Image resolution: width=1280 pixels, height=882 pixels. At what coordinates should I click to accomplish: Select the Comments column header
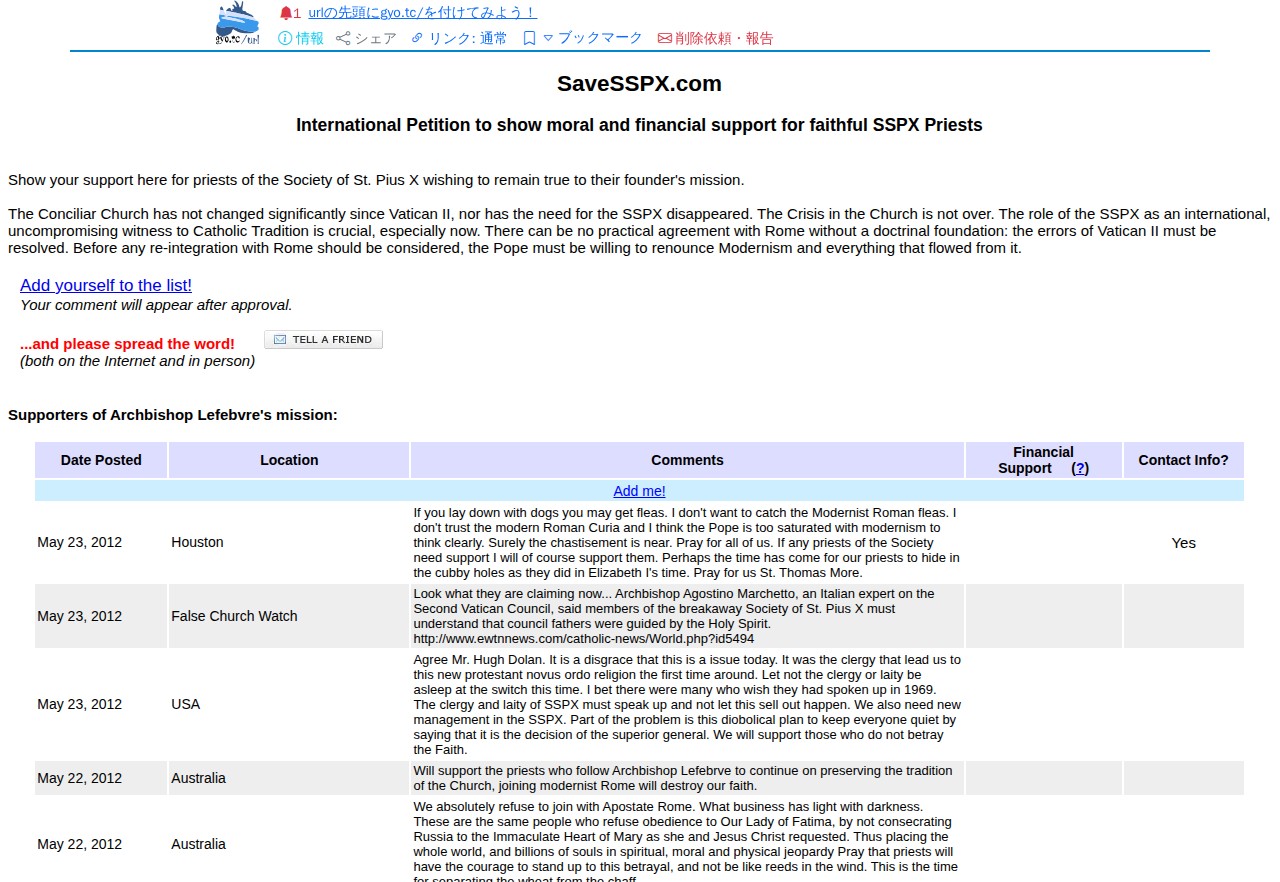coord(687,460)
